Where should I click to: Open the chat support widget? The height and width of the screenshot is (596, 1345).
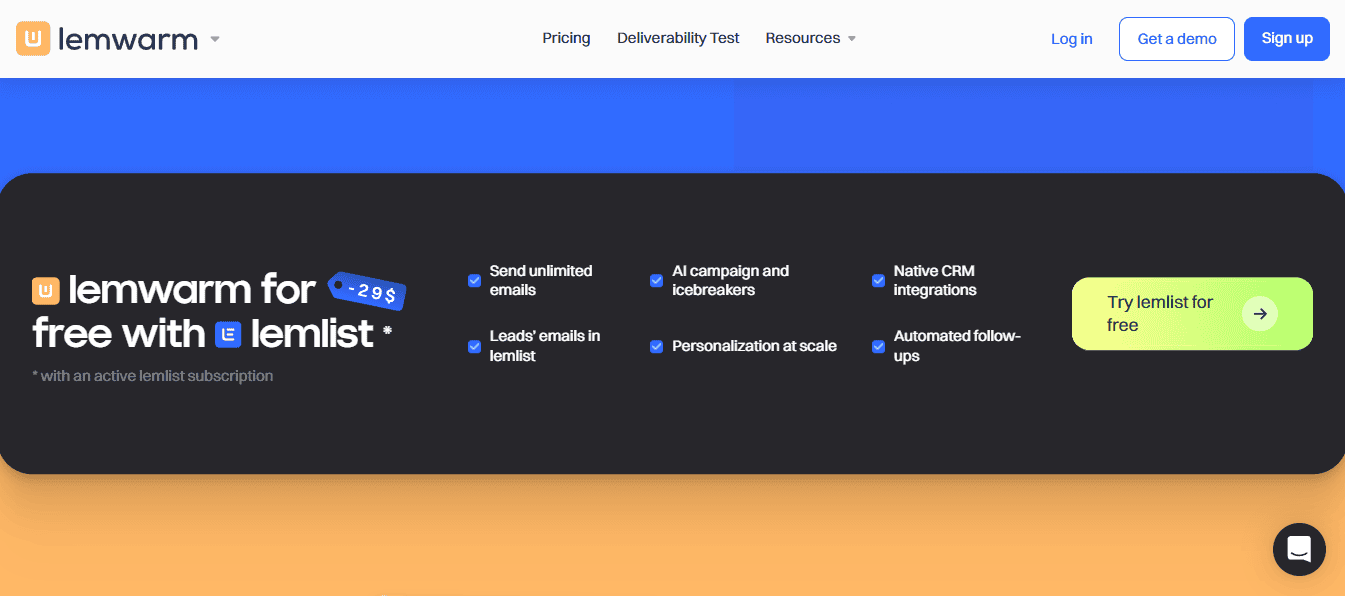click(1299, 549)
